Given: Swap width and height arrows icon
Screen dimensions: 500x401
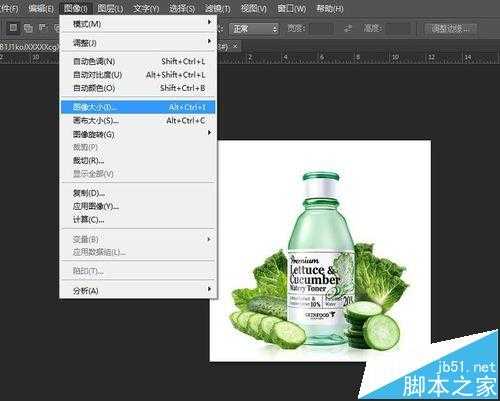Looking at the screenshot, I should [348, 28].
